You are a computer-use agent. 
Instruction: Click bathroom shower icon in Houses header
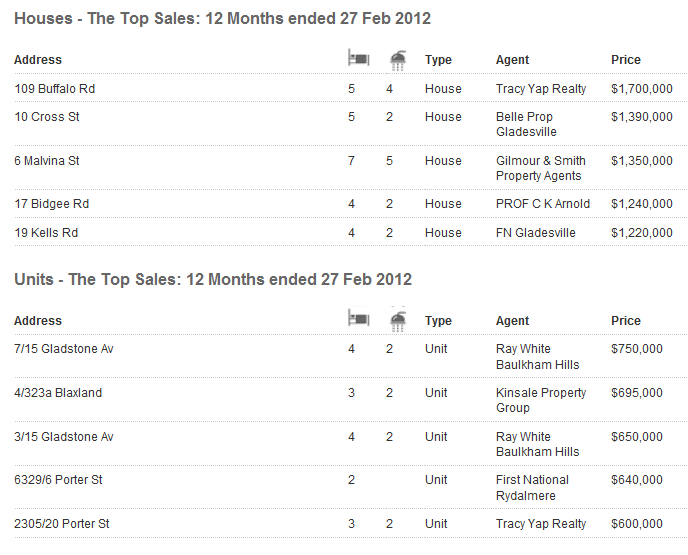pyautogui.click(x=398, y=60)
